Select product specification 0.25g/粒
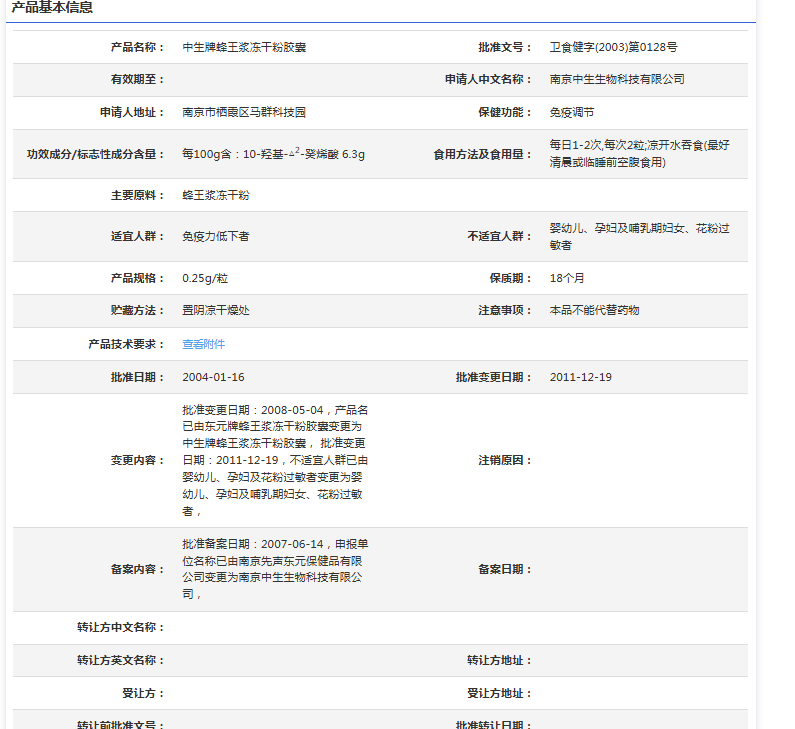Viewport: 795px width, 729px height. [205, 278]
